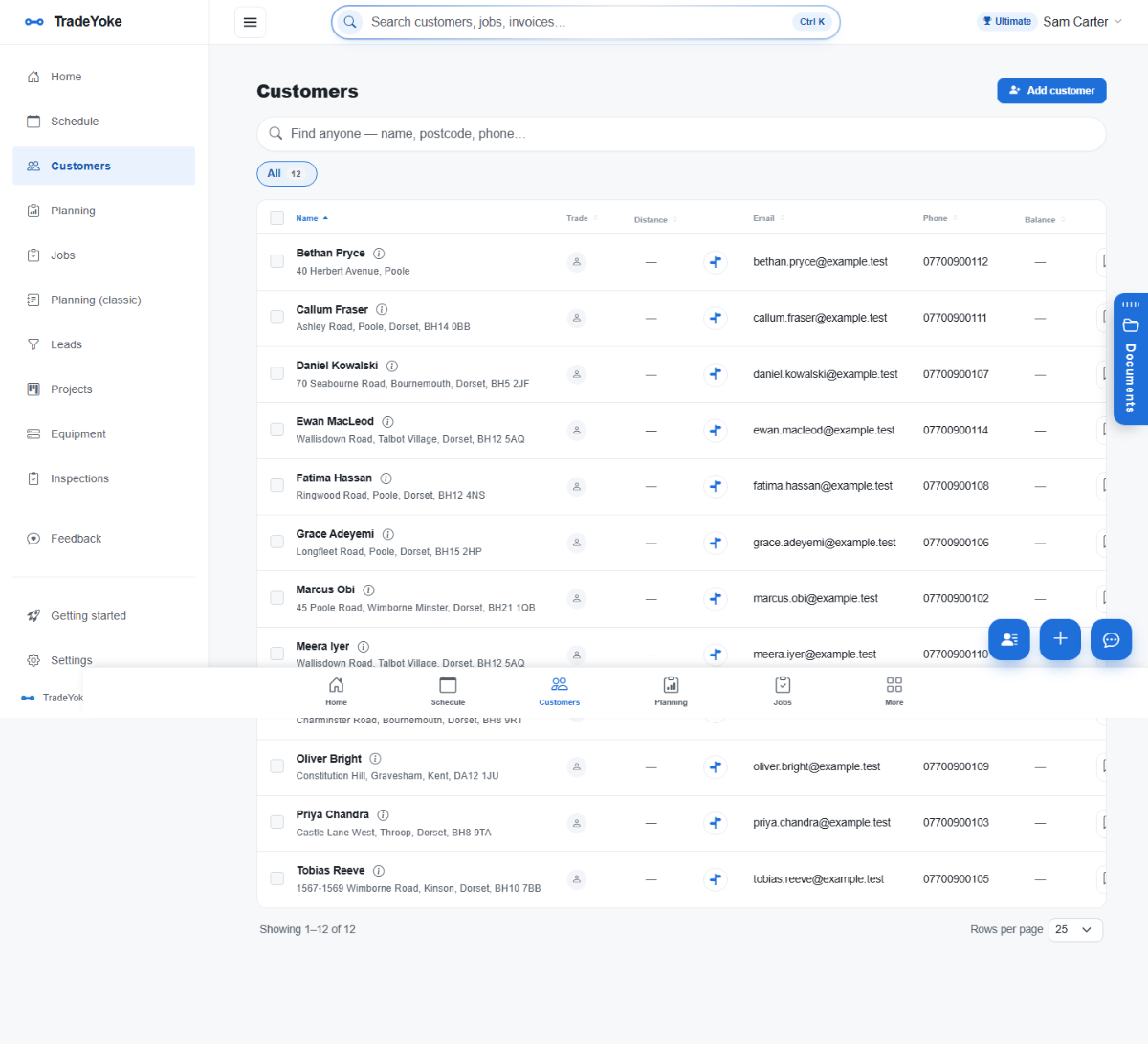This screenshot has width=1148, height=1044.
Task: Focus the Find anyone customer search box
Action: click(x=681, y=134)
